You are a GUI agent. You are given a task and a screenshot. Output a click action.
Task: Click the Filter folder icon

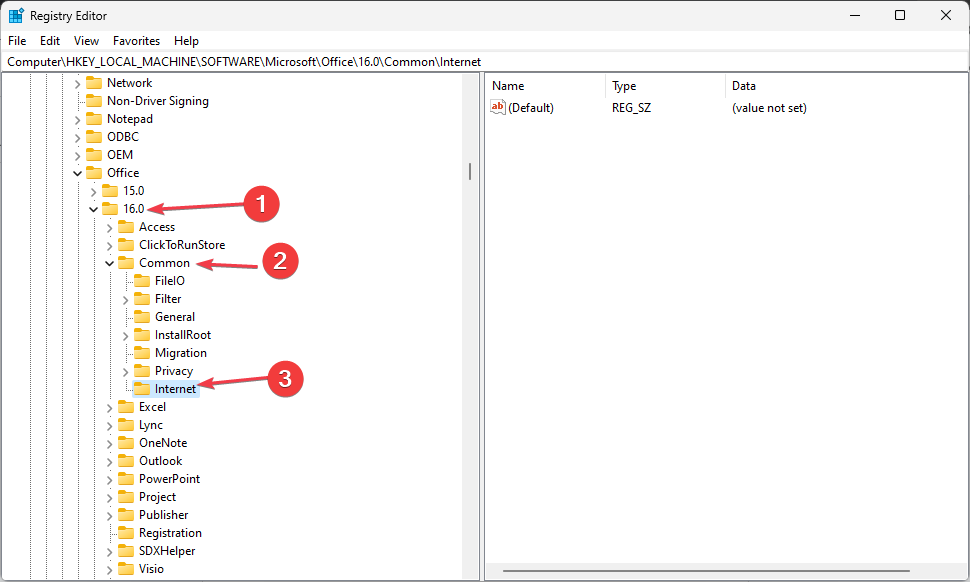click(142, 299)
